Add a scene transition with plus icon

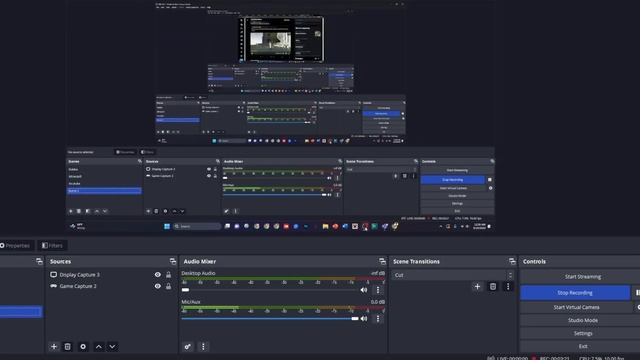tap(477, 287)
